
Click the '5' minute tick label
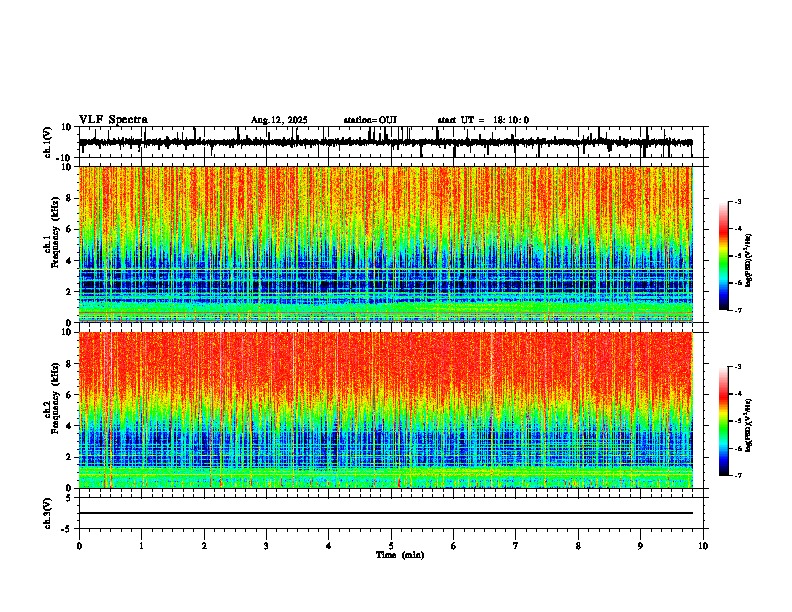point(391,546)
